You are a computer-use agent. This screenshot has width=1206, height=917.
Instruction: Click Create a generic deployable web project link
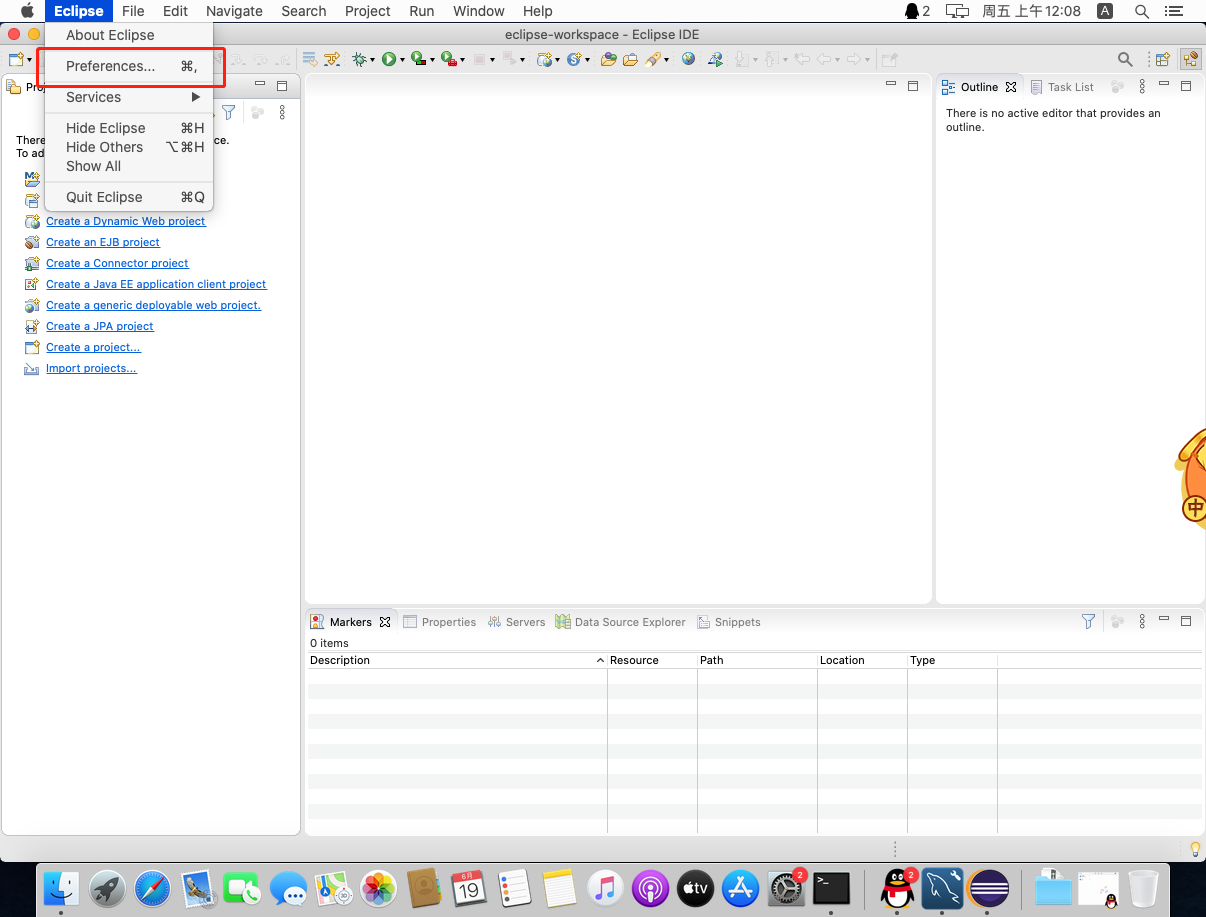tap(153, 305)
